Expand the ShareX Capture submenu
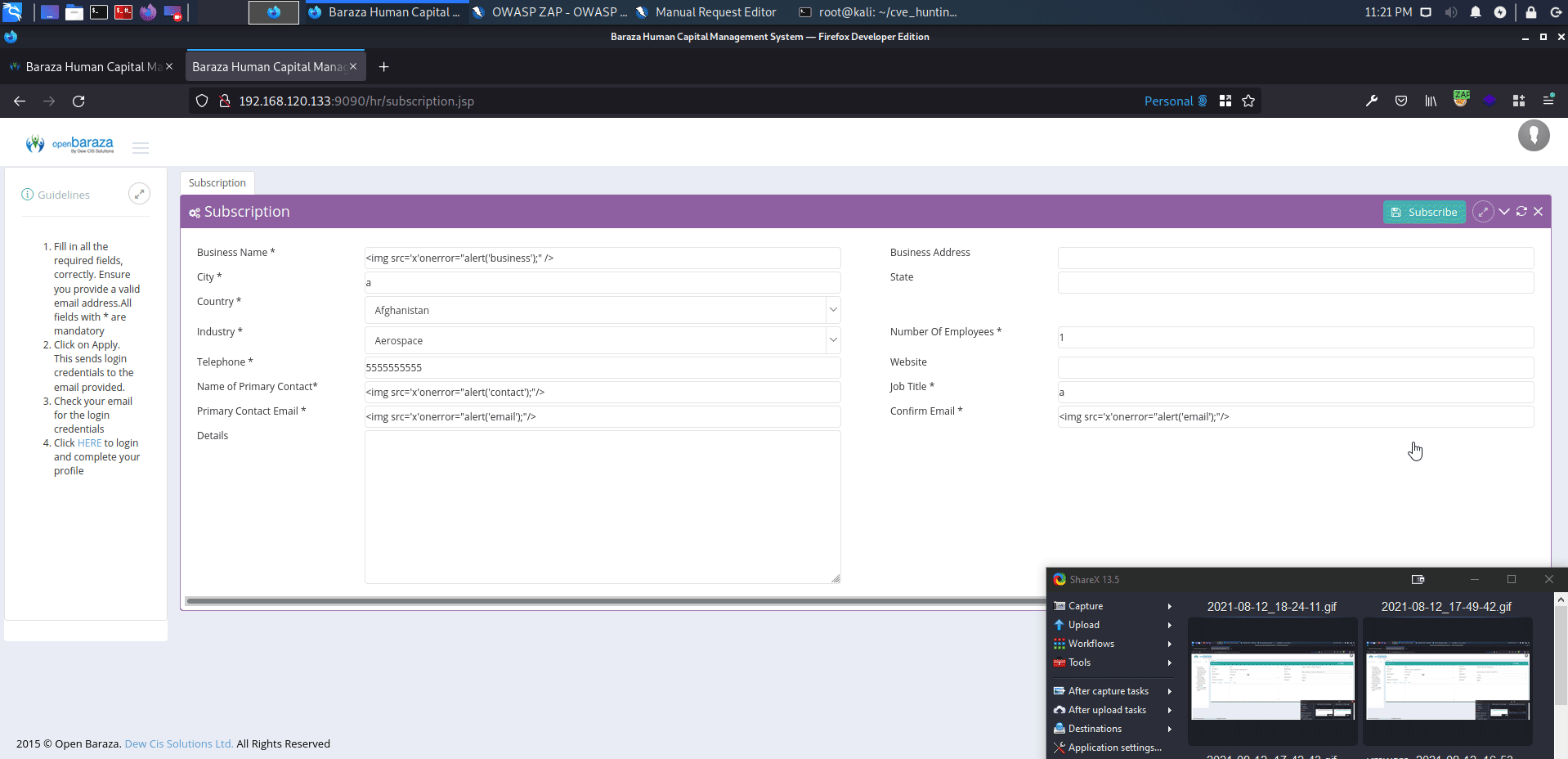The height and width of the screenshot is (759, 1568). coord(1113,606)
